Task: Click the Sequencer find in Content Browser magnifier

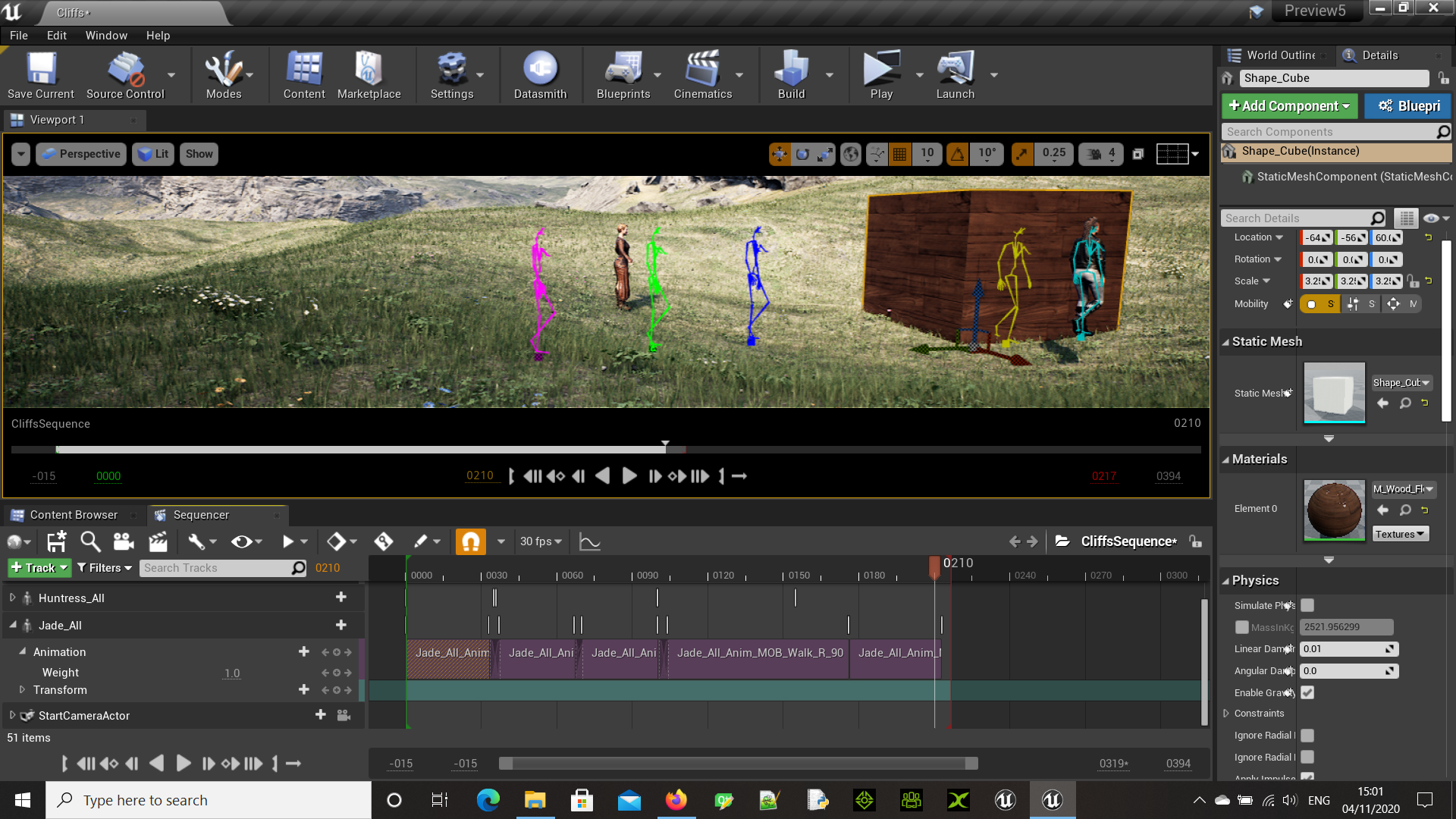Action: click(90, 541)
